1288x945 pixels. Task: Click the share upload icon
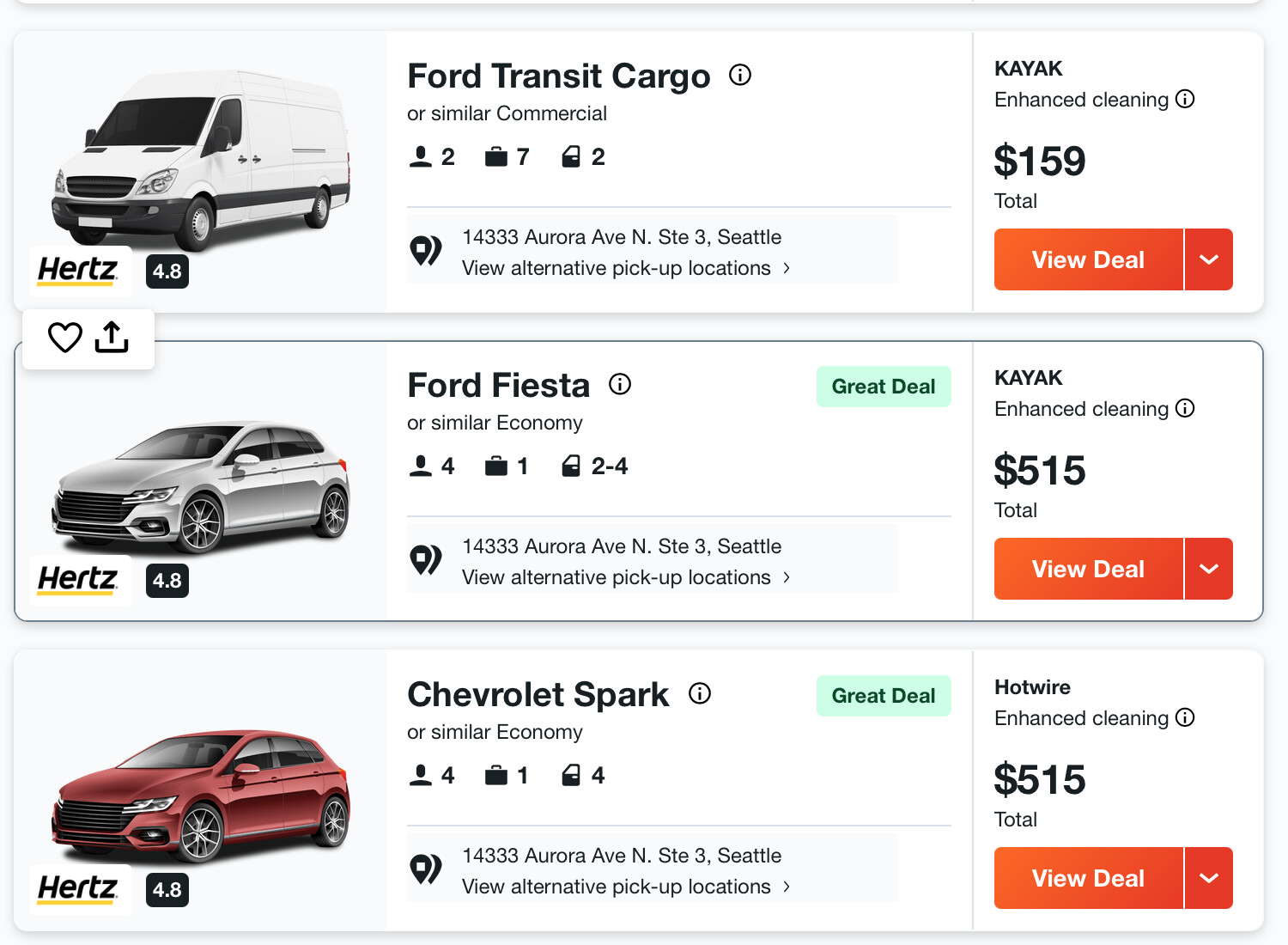(x=112, y=338)
